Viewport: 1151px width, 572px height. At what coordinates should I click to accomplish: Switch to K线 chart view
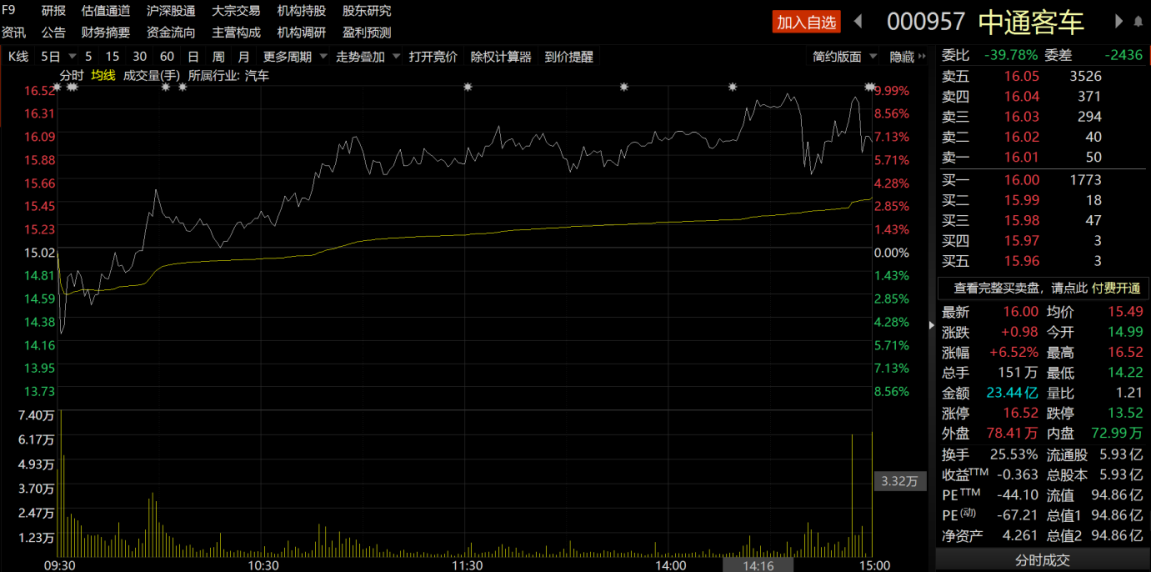[x=18, y=57]
